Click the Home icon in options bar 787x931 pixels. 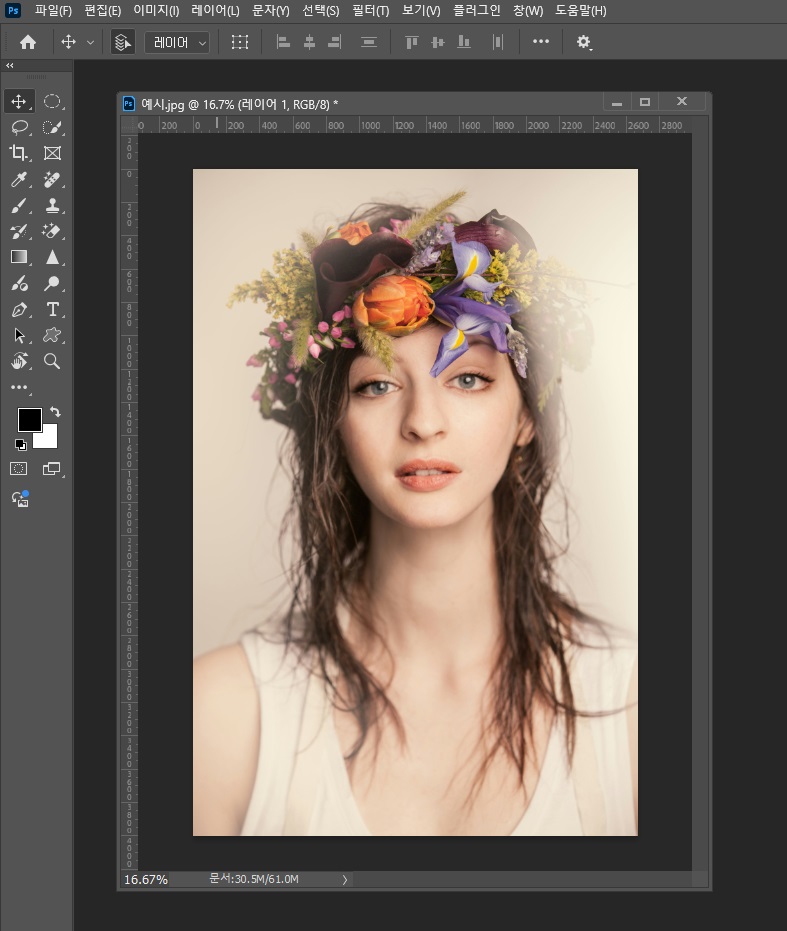(28, 42)
